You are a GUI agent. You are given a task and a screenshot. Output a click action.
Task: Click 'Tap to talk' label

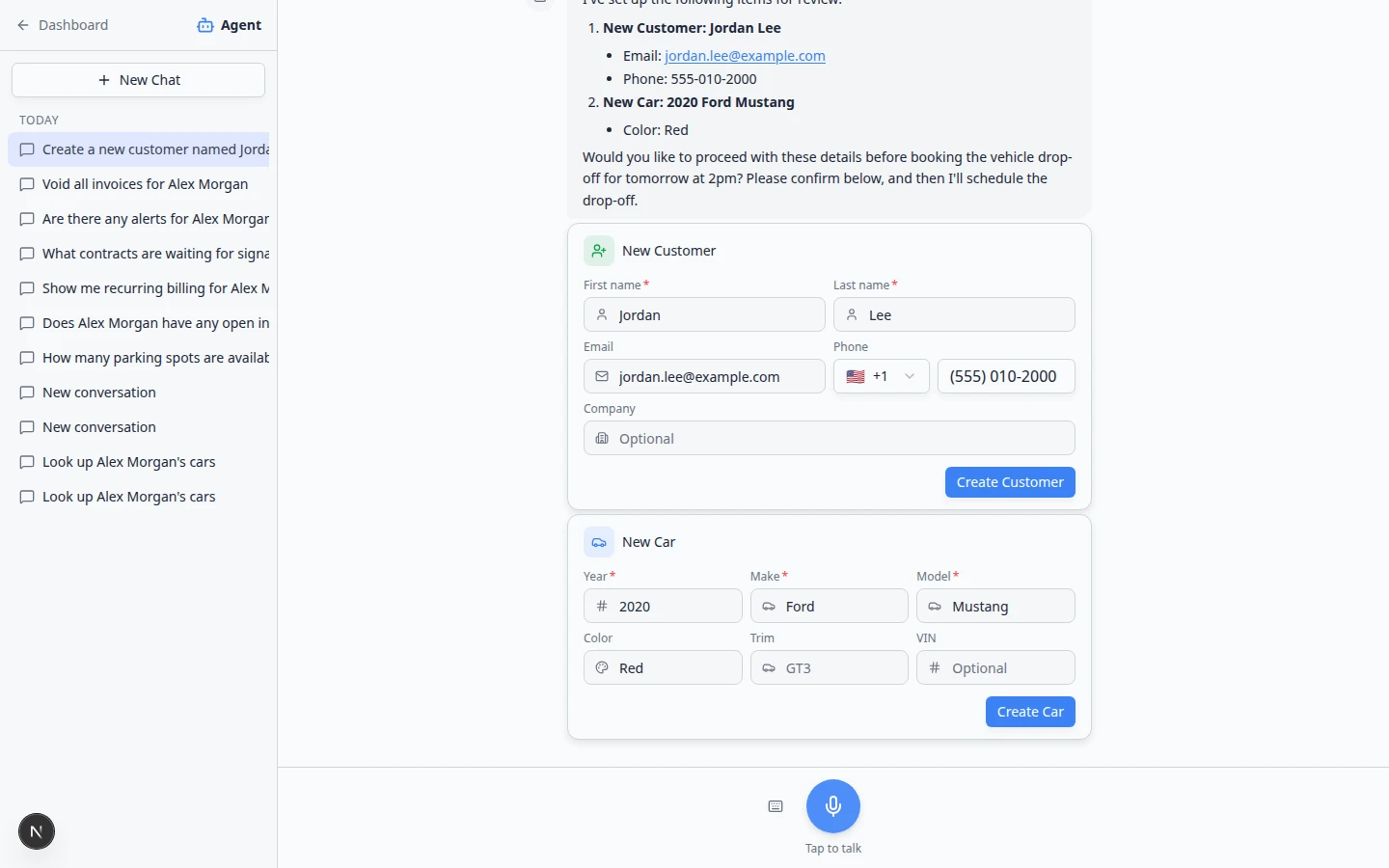coord(833,849)
